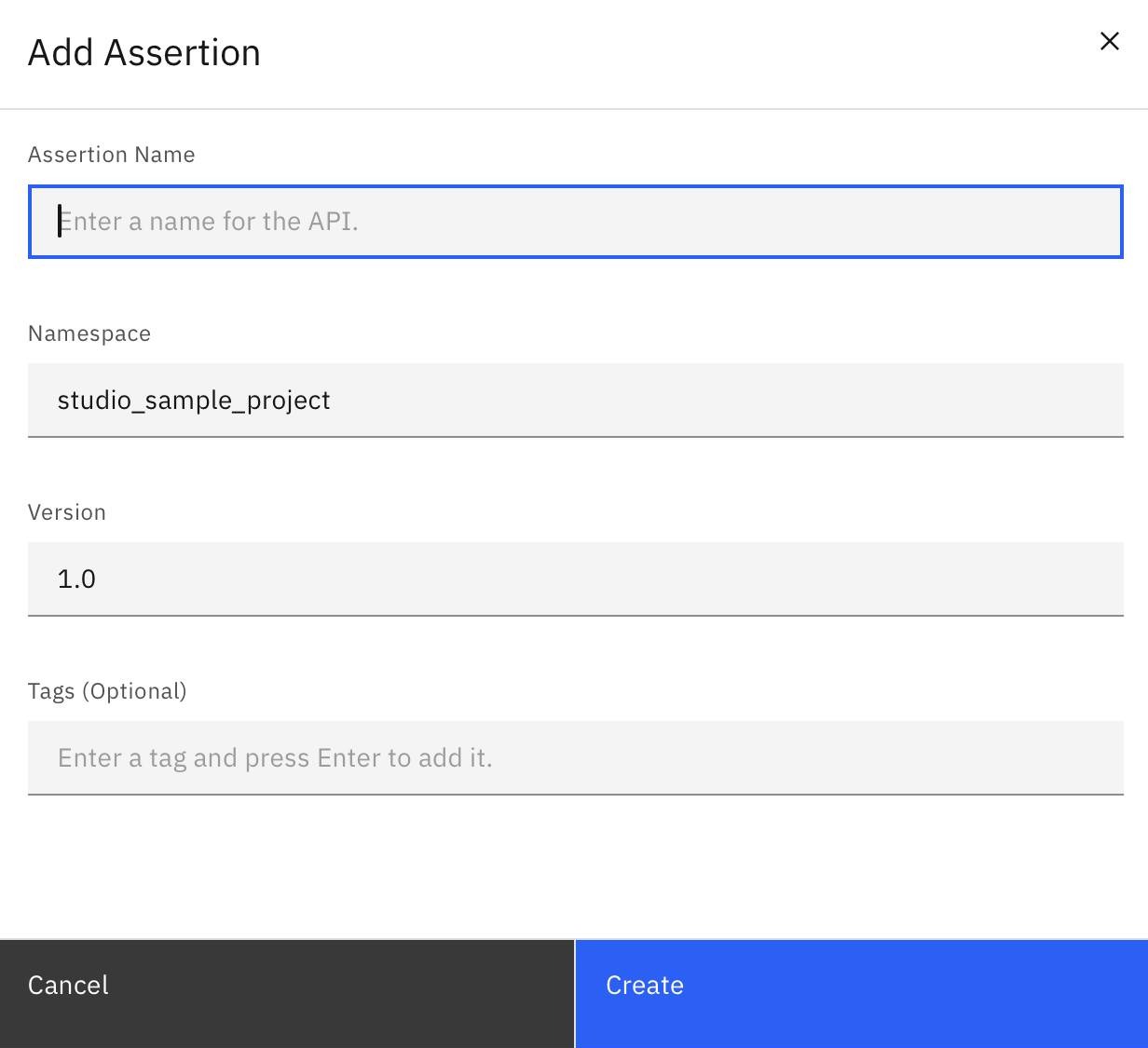
Task: Place cursor after the "1.0" version value
Action: pyautogui.click(x=97, y=579)
